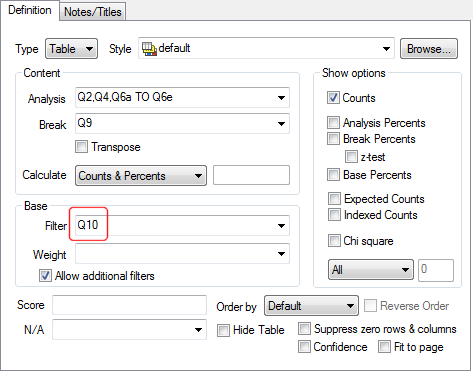Click the default style table icon
The height and width of the screenshot is (372, 473).
pyautogui.click(x=149, y=49)
